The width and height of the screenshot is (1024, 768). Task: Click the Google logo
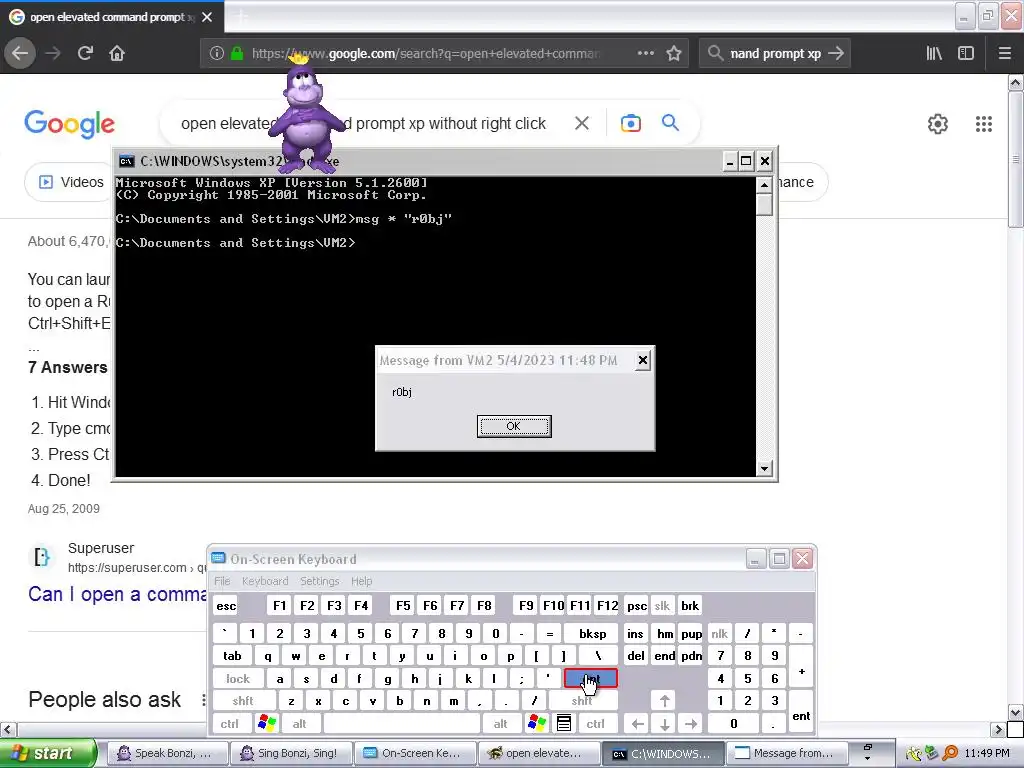(69, 123)
